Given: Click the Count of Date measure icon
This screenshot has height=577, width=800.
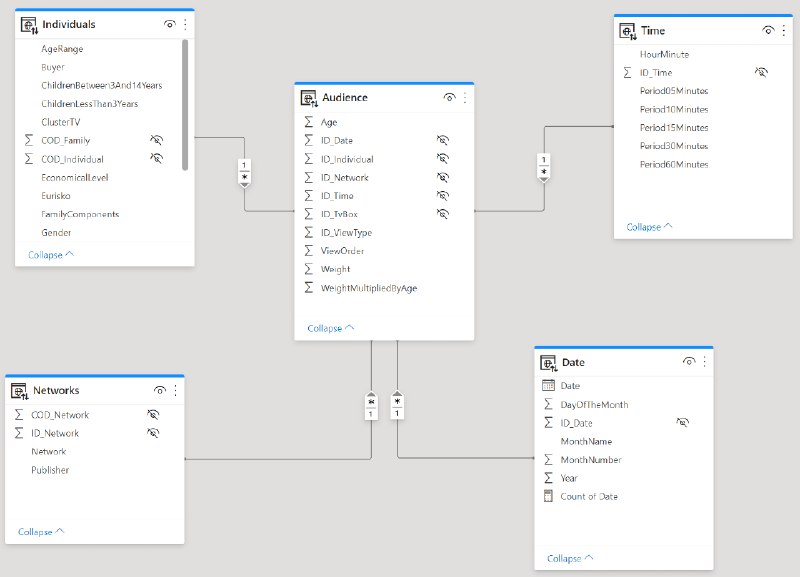Looking at the screenshot, I should click(548, 496).
